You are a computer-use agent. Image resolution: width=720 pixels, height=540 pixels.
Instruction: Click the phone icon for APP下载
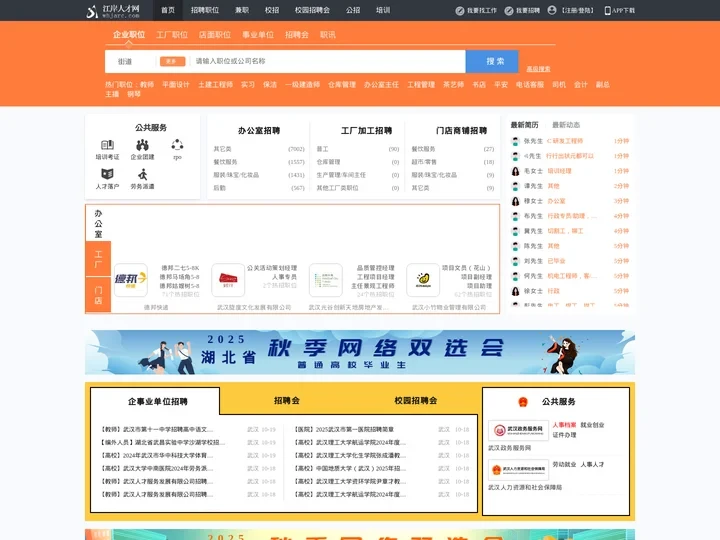click(x=608, y=11)
